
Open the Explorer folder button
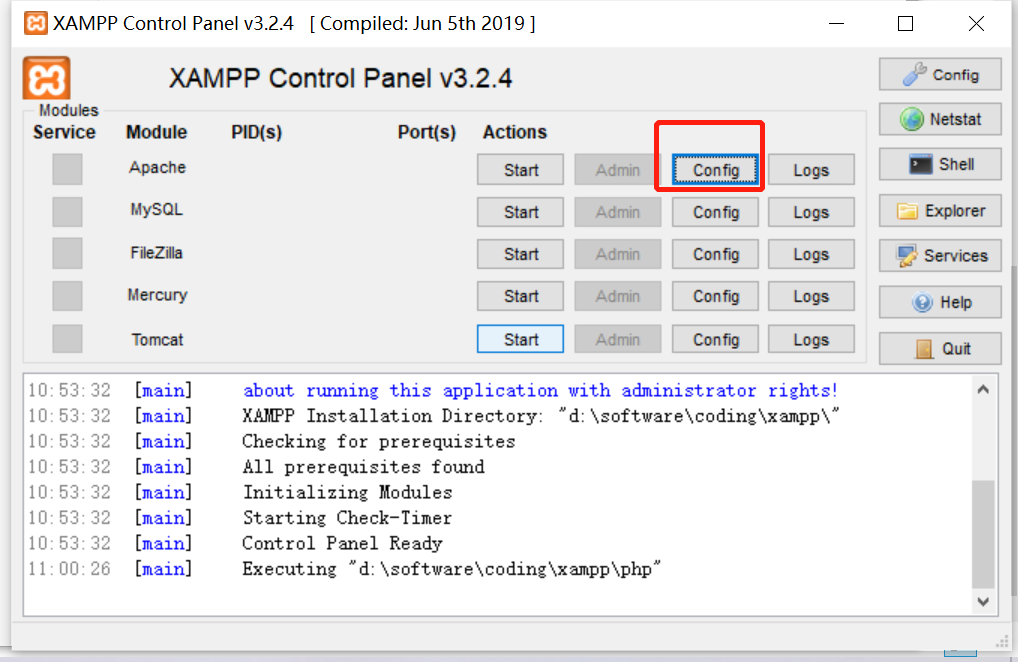(940, 211)
